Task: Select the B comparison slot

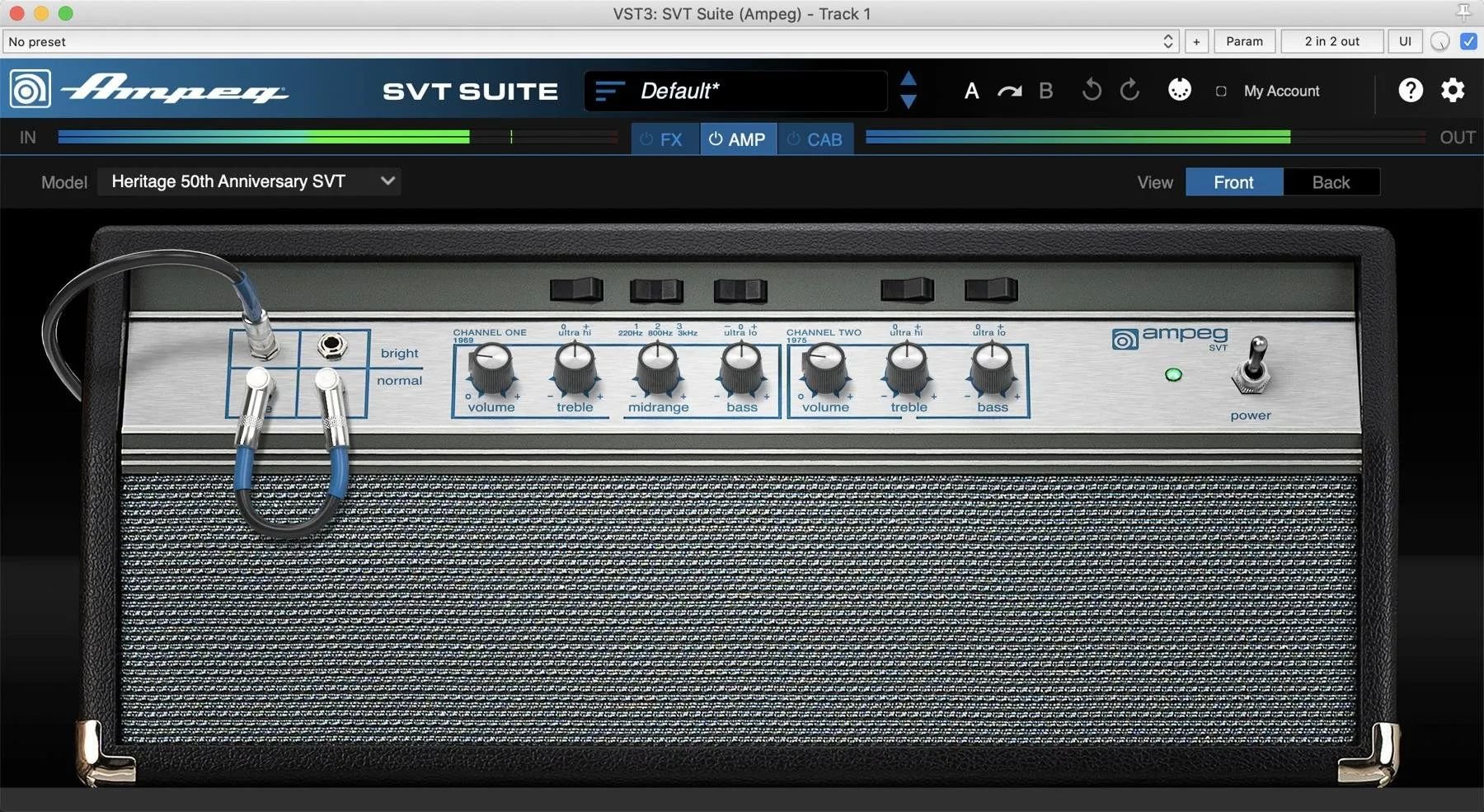Action: 1045,91
